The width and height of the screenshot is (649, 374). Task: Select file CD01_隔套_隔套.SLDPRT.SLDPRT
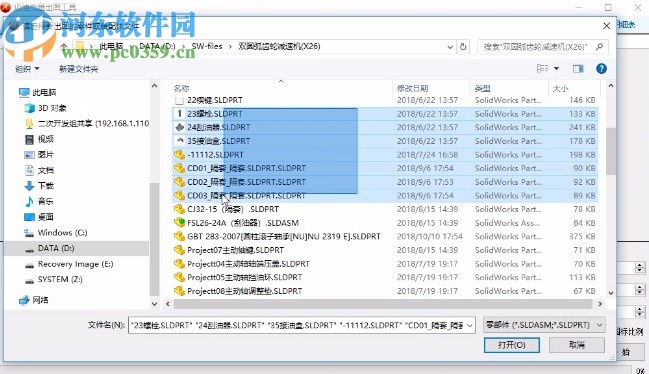point(384,168)
